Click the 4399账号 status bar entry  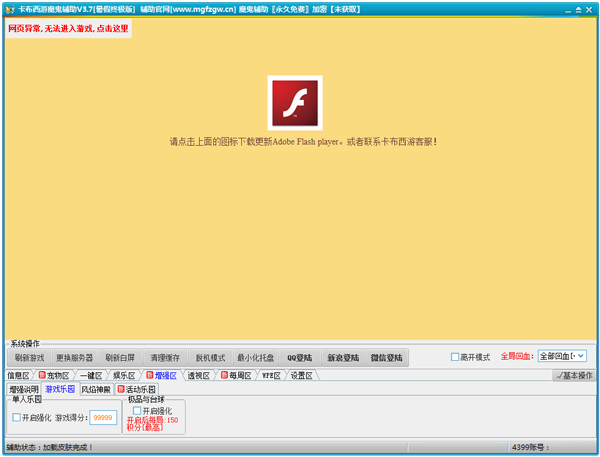point(530,447)
